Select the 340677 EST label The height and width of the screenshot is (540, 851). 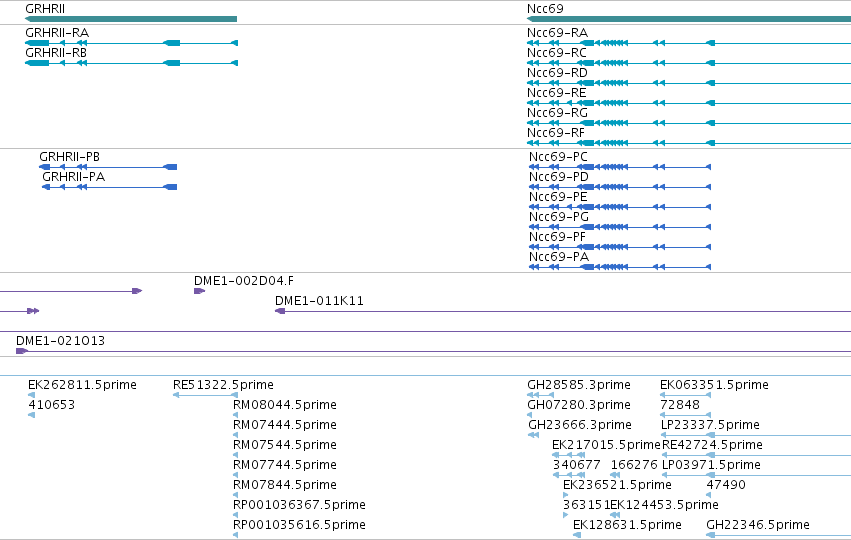click(x=576, y=465)
